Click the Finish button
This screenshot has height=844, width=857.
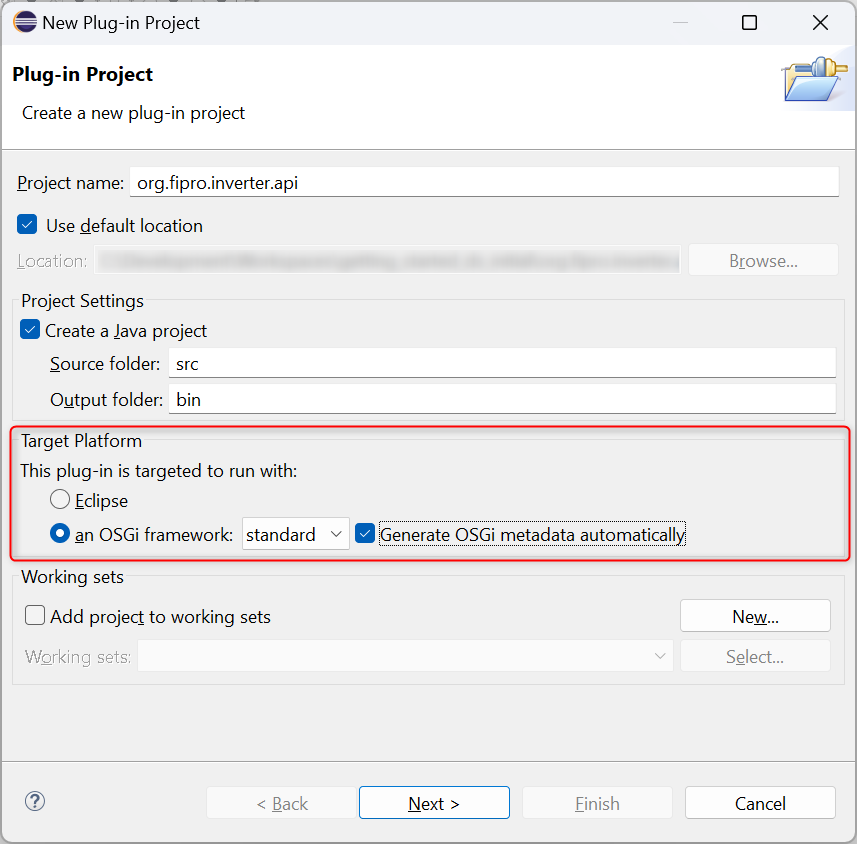pyautogui.click(x=597, y=803)
